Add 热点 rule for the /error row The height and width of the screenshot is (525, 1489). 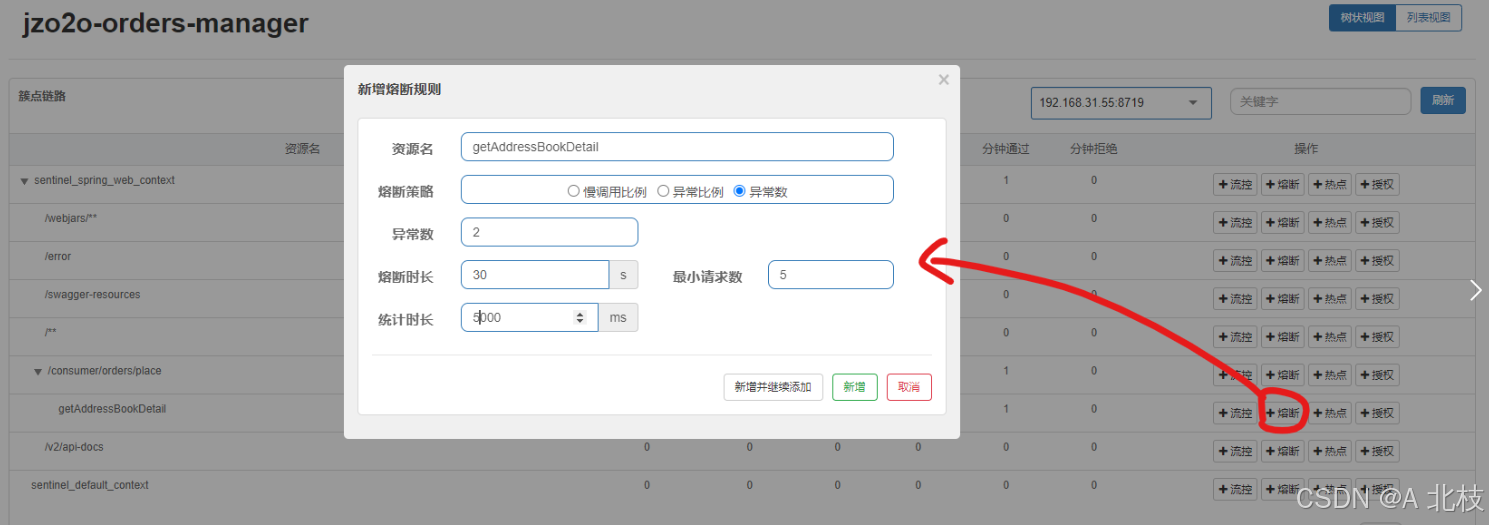[x=1330, y=260]
